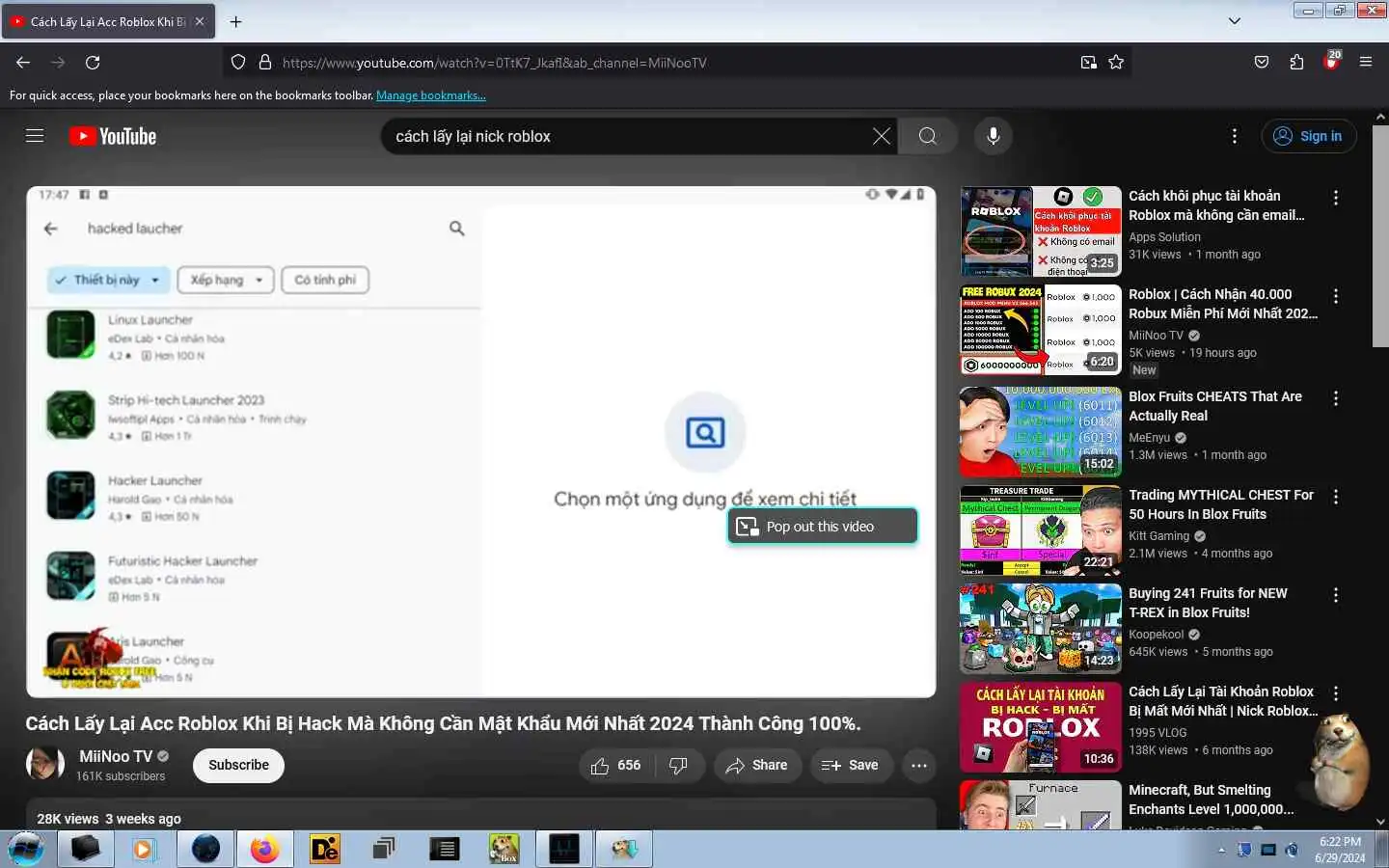Viewport: 1389px width, 868px height.
Task: Open Minecraft, But Smelting video title
Action: coord(1212,800)
